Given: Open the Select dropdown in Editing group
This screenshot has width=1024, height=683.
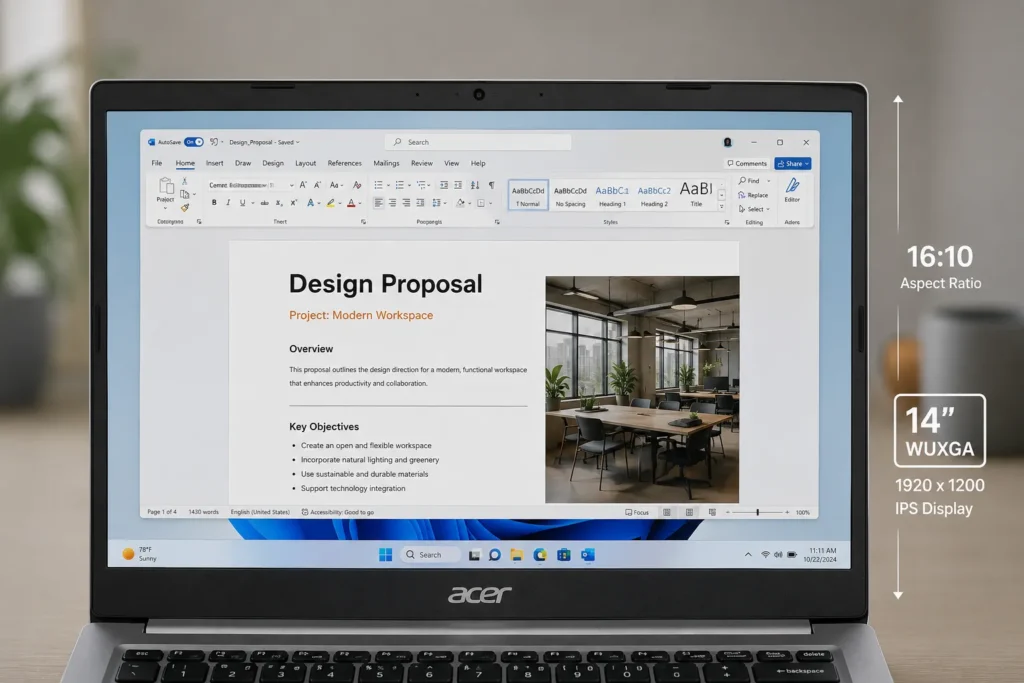Looking at the screenshot, I should (754, 209).
